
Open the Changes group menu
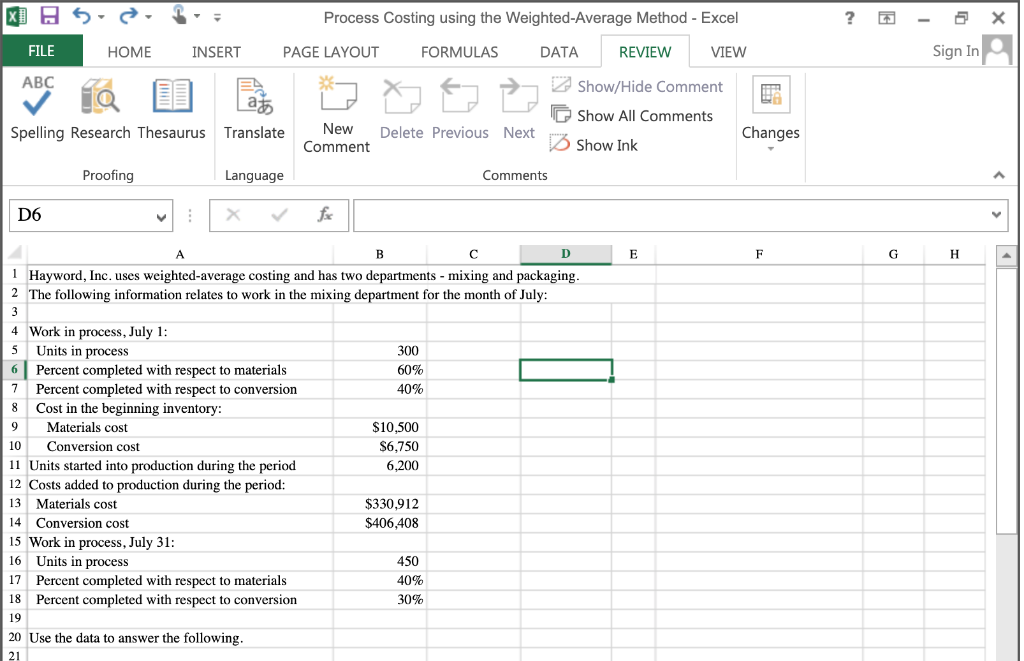[x=771, y=114]
